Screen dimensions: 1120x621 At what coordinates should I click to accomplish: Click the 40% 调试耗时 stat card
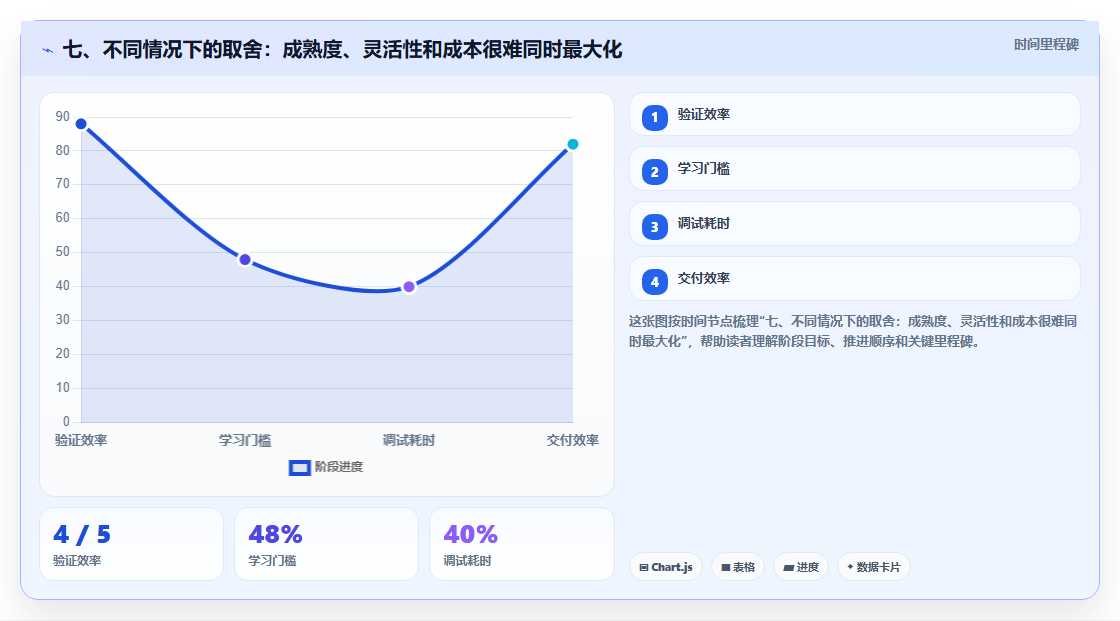coord(521,544)
